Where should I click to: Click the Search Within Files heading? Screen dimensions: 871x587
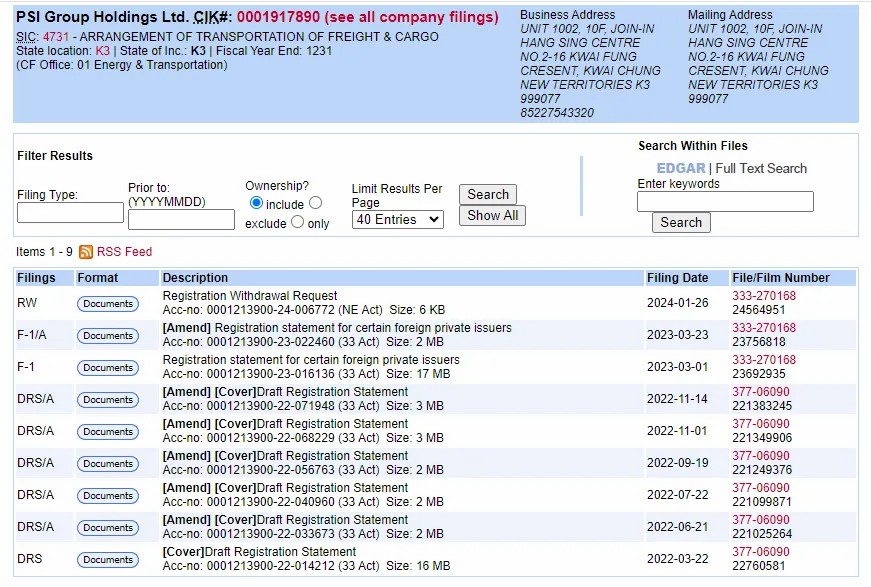click(x=693, y=146)
